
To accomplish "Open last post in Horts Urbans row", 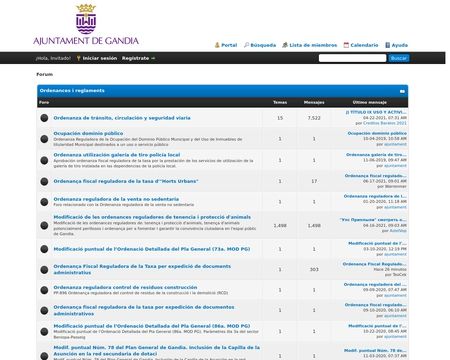I will coord(376,176).
